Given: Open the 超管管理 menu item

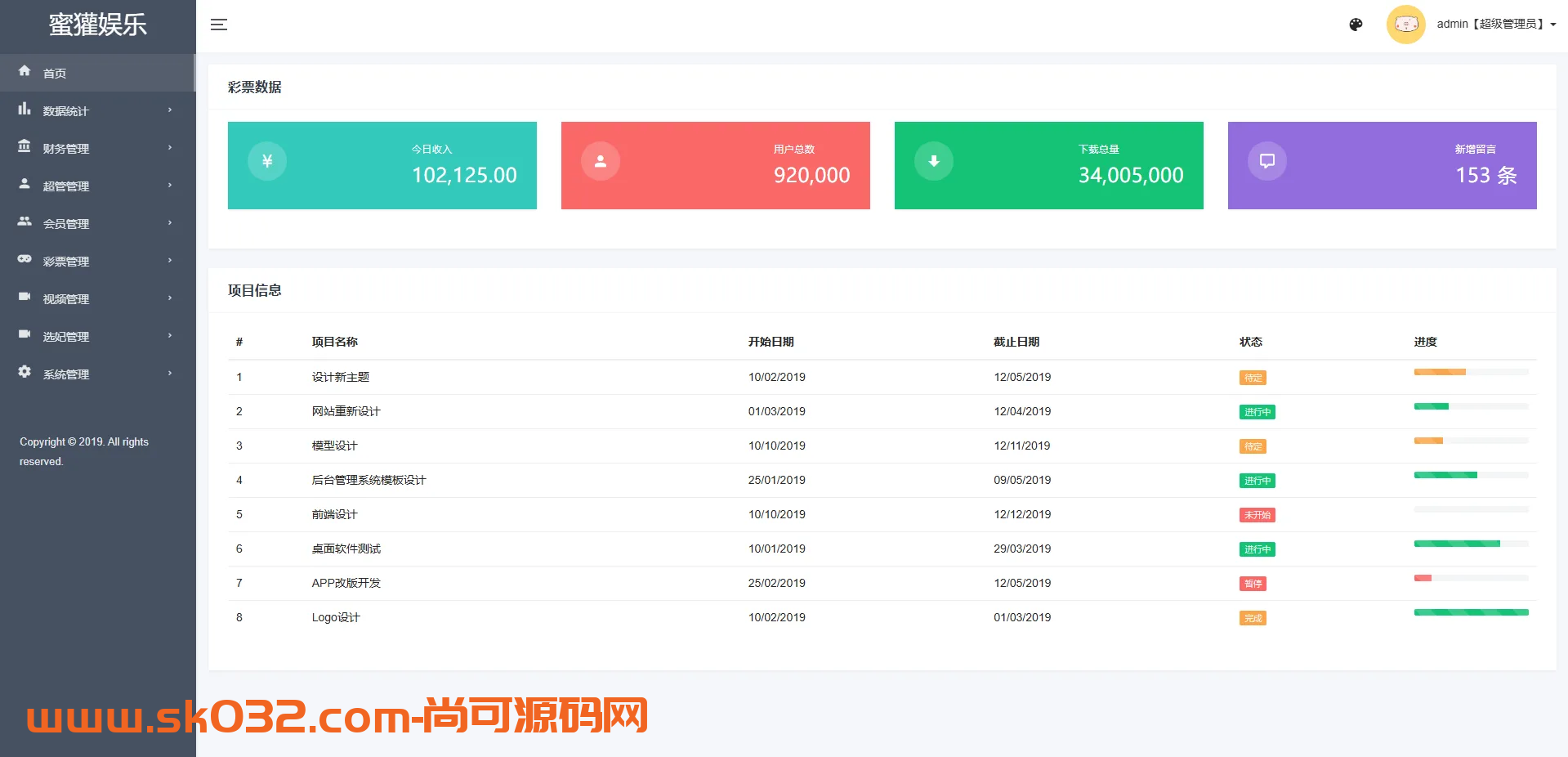Looking at the screenshot, I should tap(97, 186).
